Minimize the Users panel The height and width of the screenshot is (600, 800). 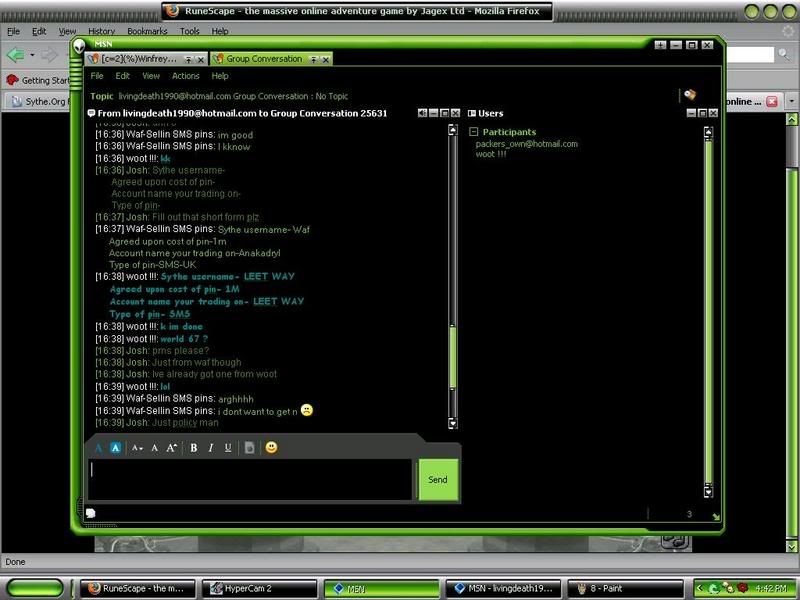(x=691, y=113)
